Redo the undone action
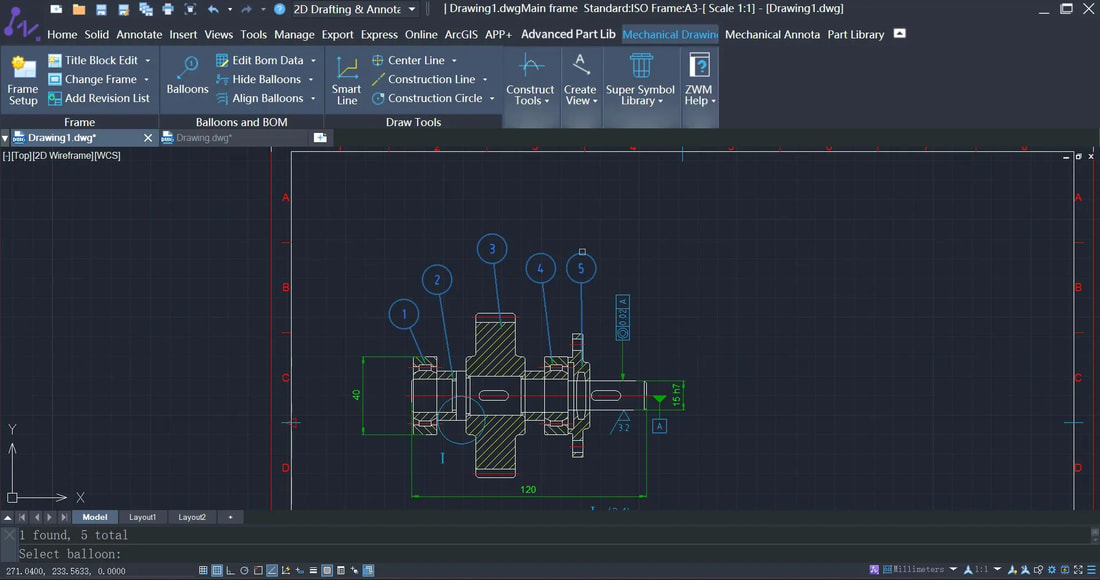The height and width of the screenshot is (580, 1100). click(x=246, y=9)
